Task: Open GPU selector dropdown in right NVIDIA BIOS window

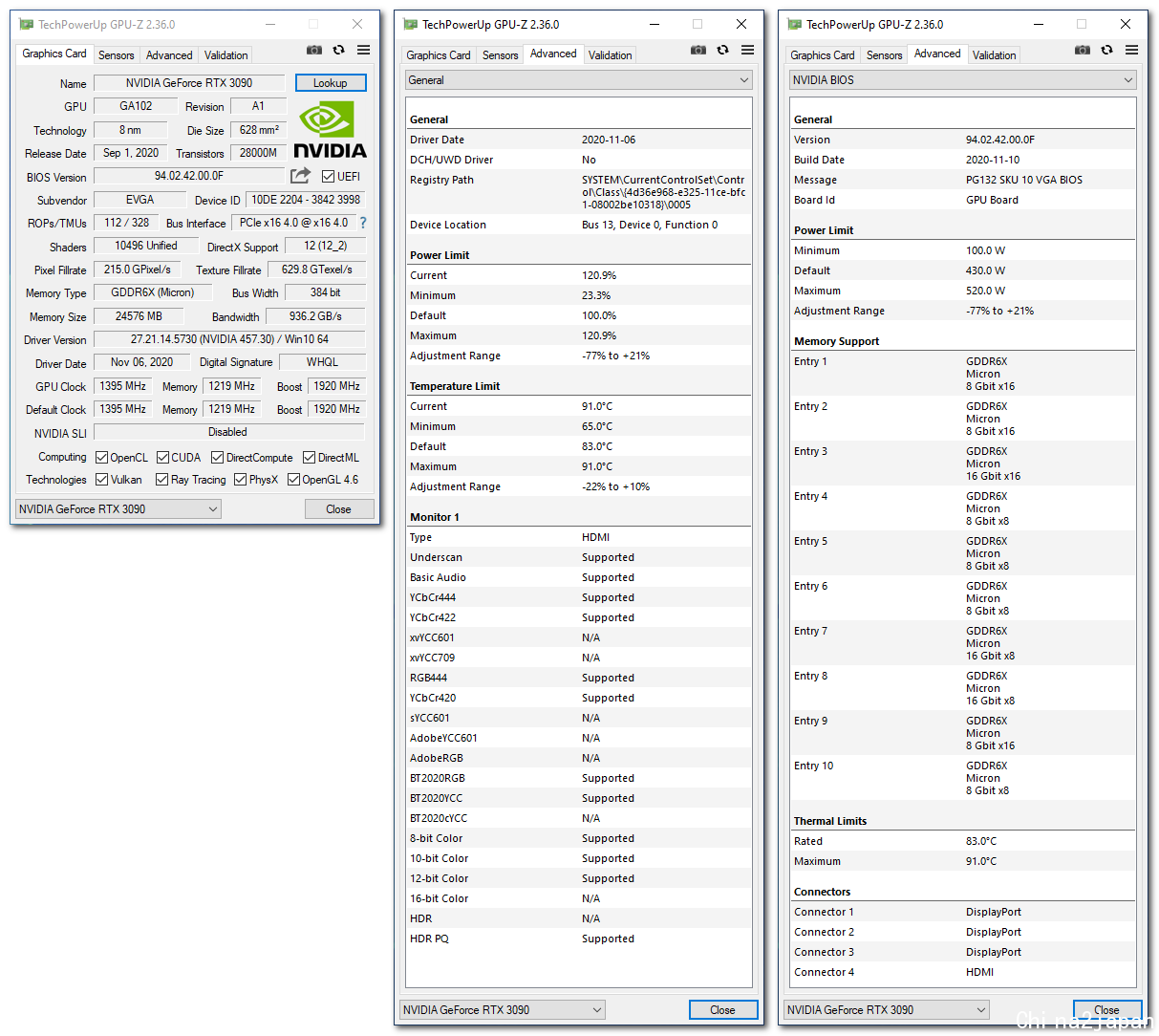Action: point(887,1010)
